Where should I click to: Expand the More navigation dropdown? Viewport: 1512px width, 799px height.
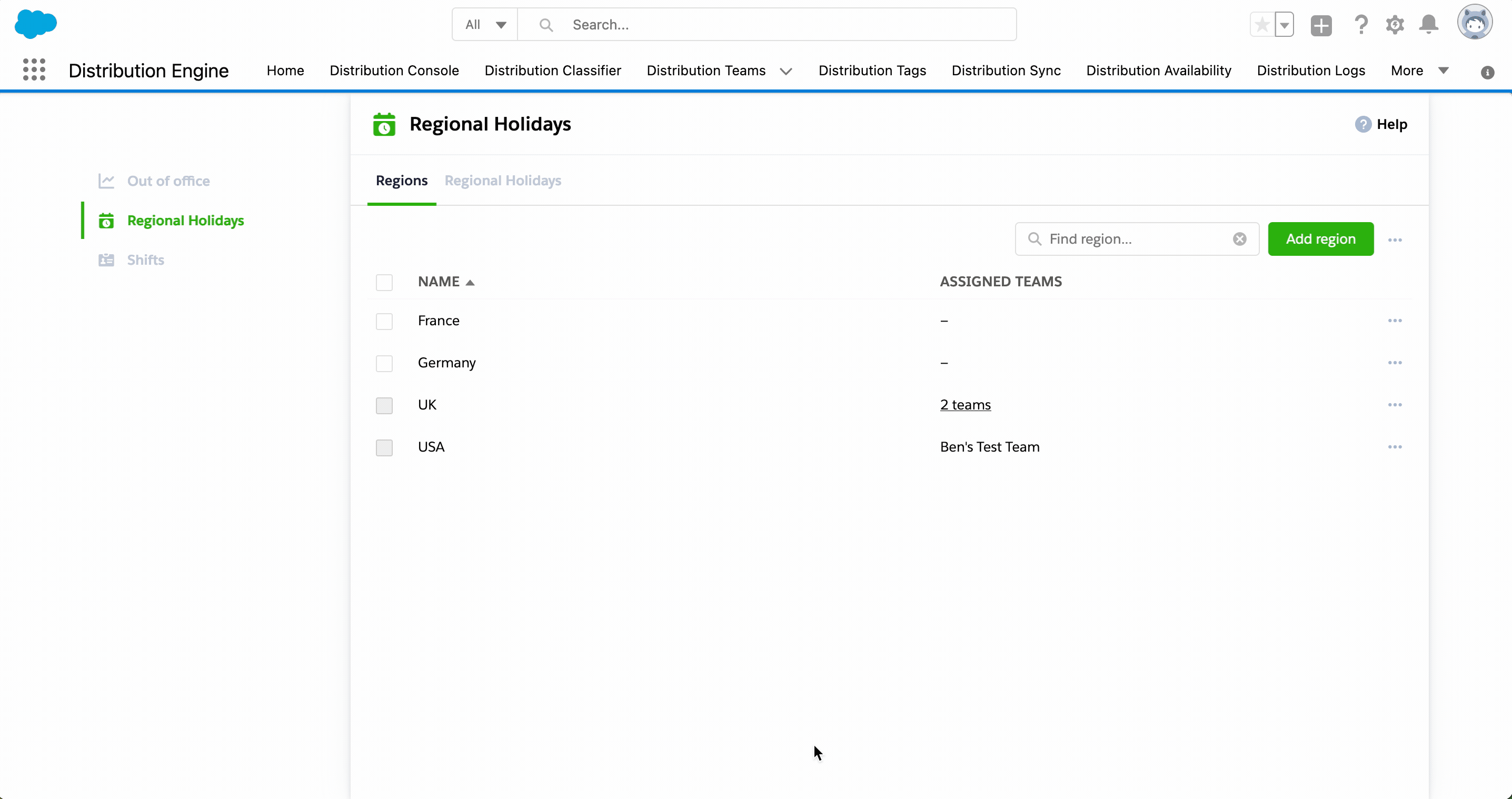pyautogui.click(x=1420, y=71)
